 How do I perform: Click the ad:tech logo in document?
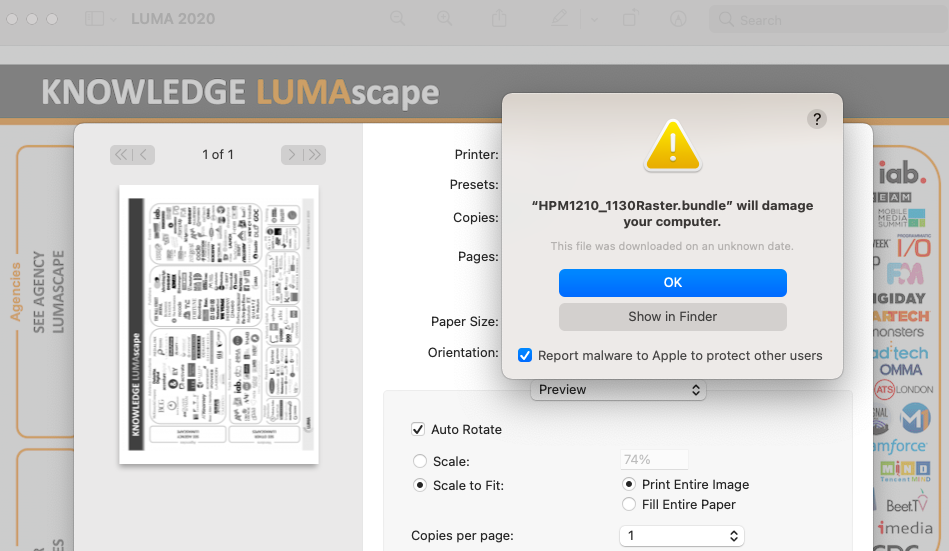(901, 353)
